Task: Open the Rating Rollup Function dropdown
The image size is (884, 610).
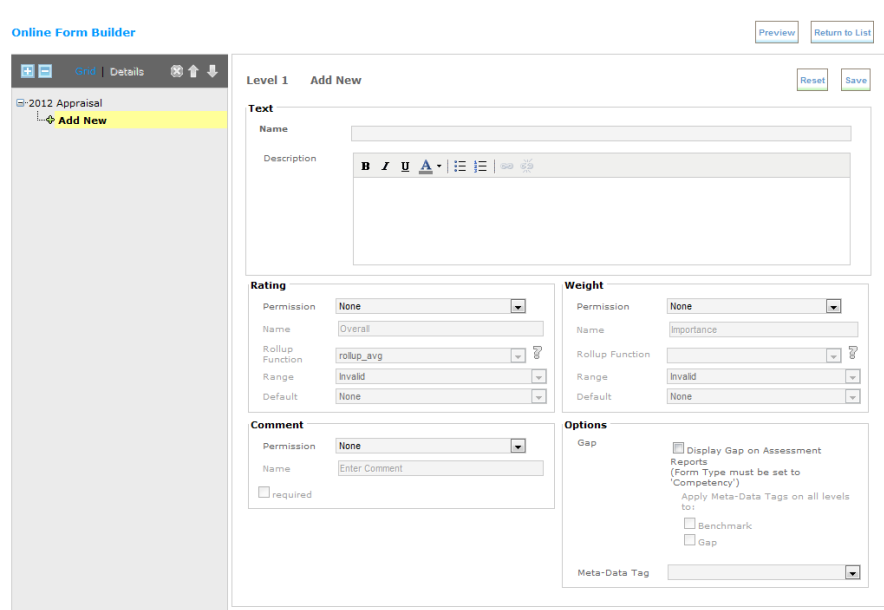Action: pos(431,356)
